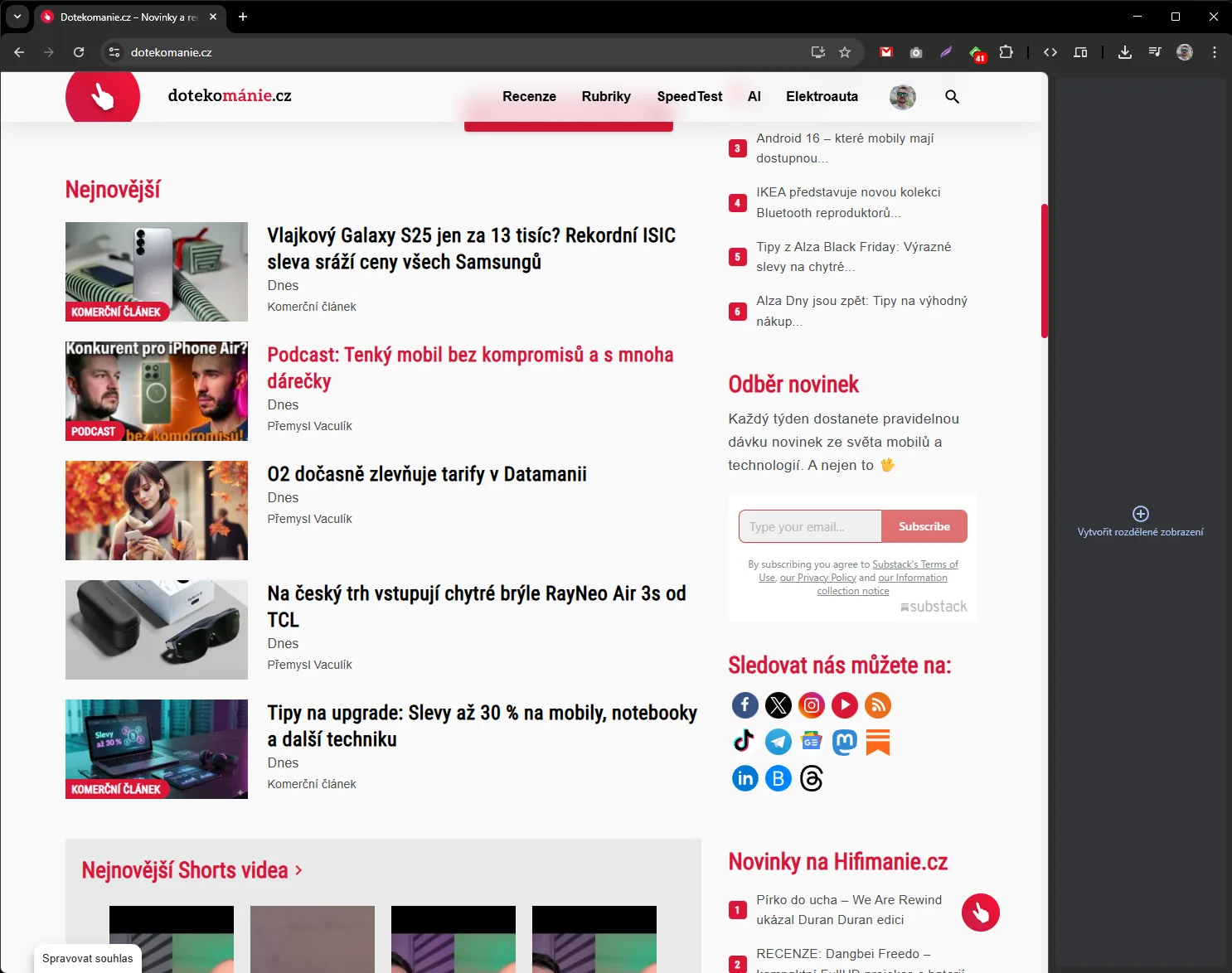This screenshot has height=973, width=1232.
Task: Open the TikTok profile icon
Action: pyautogui.click(x=745, y=742)
